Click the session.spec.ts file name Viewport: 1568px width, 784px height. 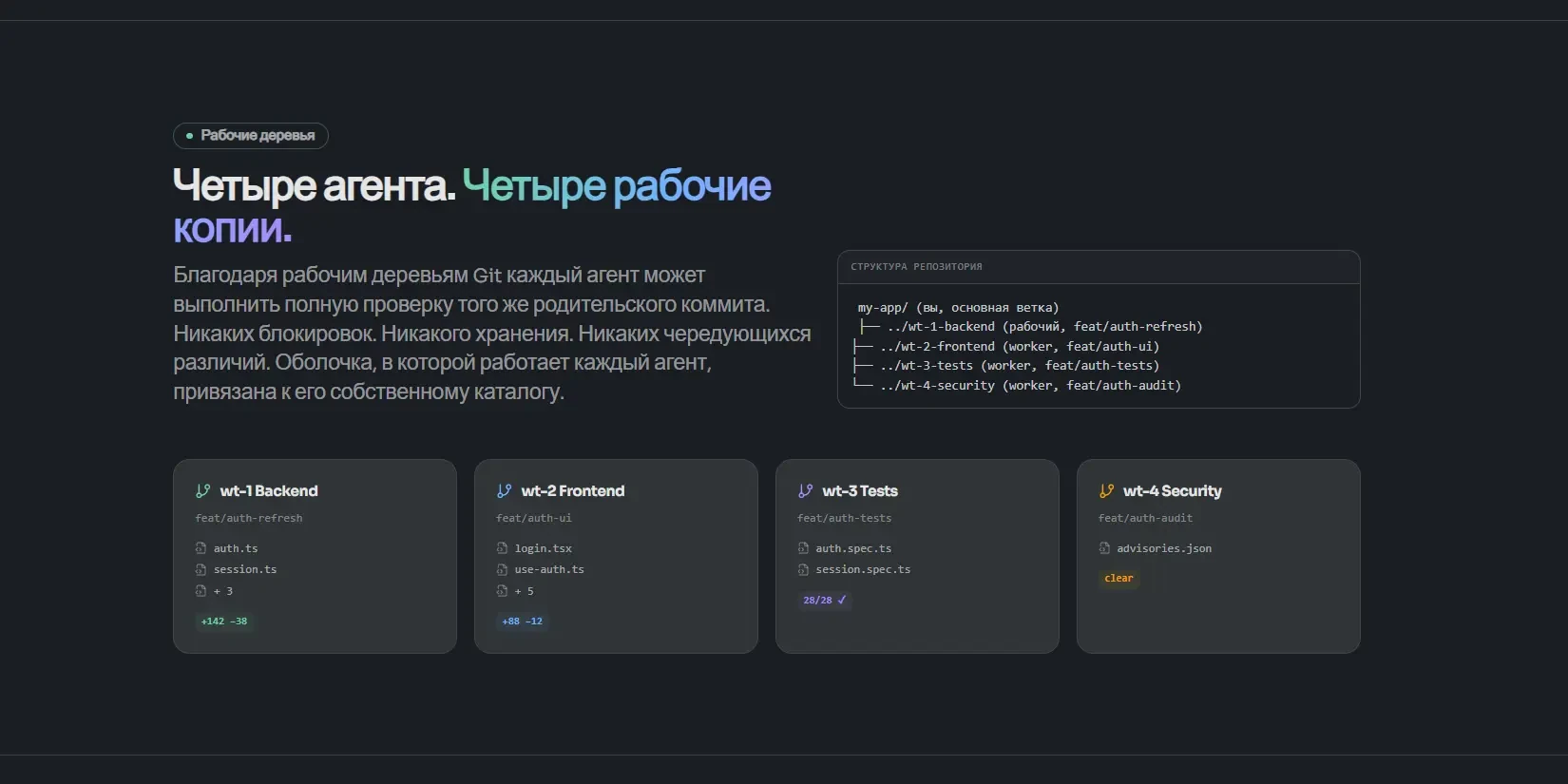(x=863, y=569)
